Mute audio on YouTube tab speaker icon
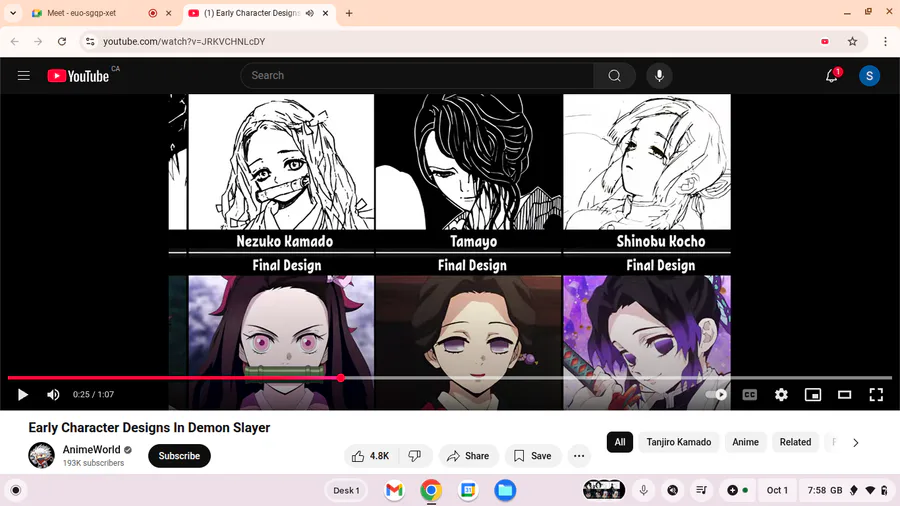900x506 pixels. pos(309,13)
